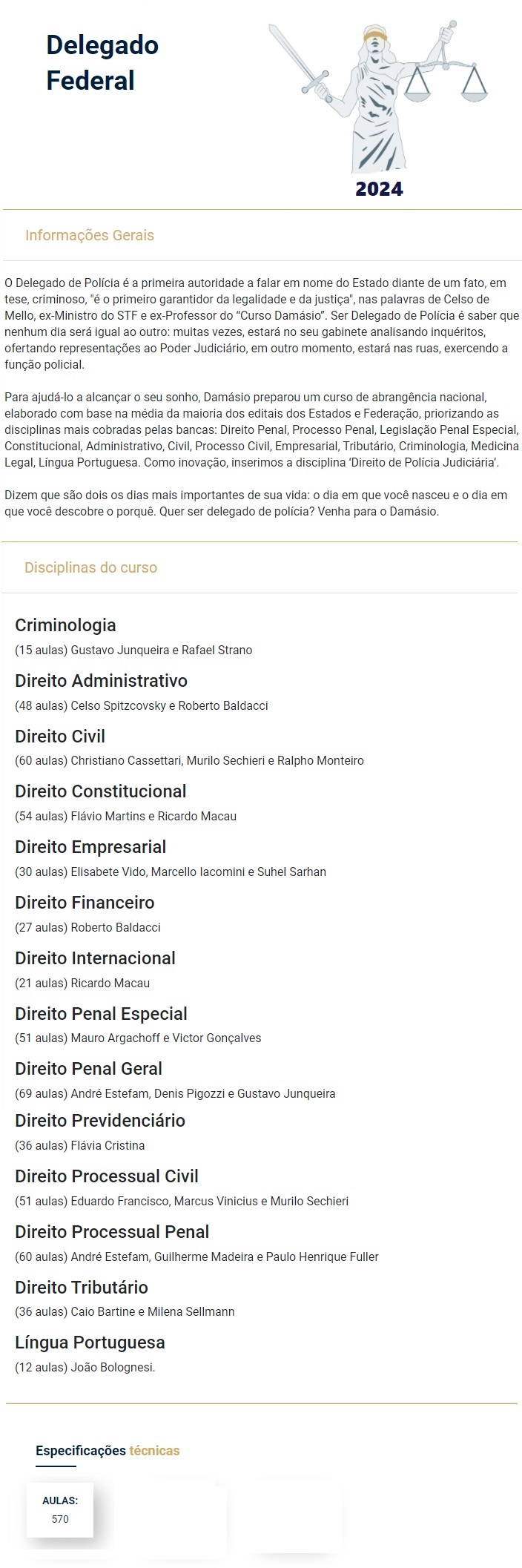
Task: Click the Direito Financeiro heading
Action: click(85, 903)
